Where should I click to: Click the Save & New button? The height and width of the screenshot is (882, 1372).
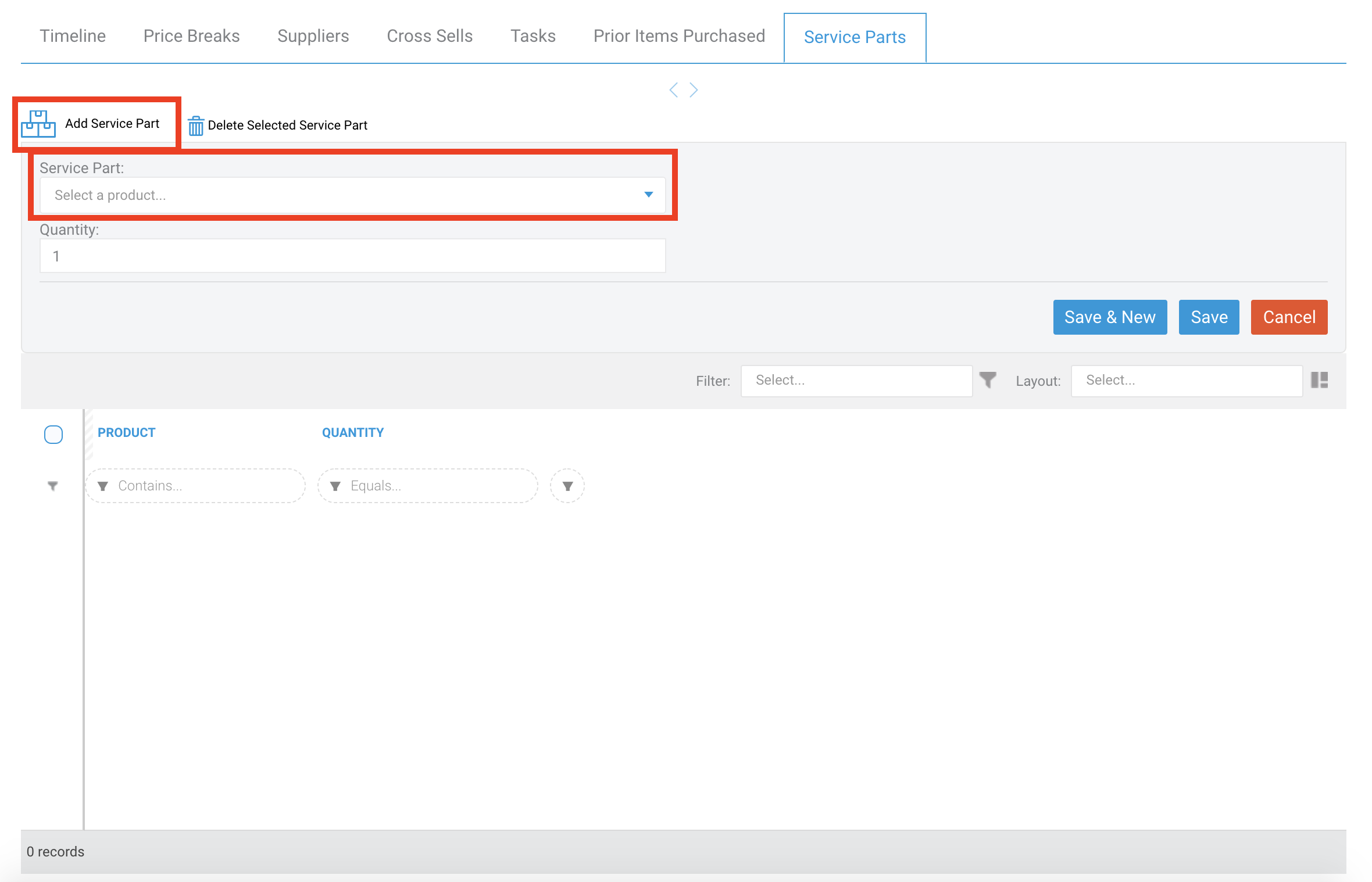1110,317
